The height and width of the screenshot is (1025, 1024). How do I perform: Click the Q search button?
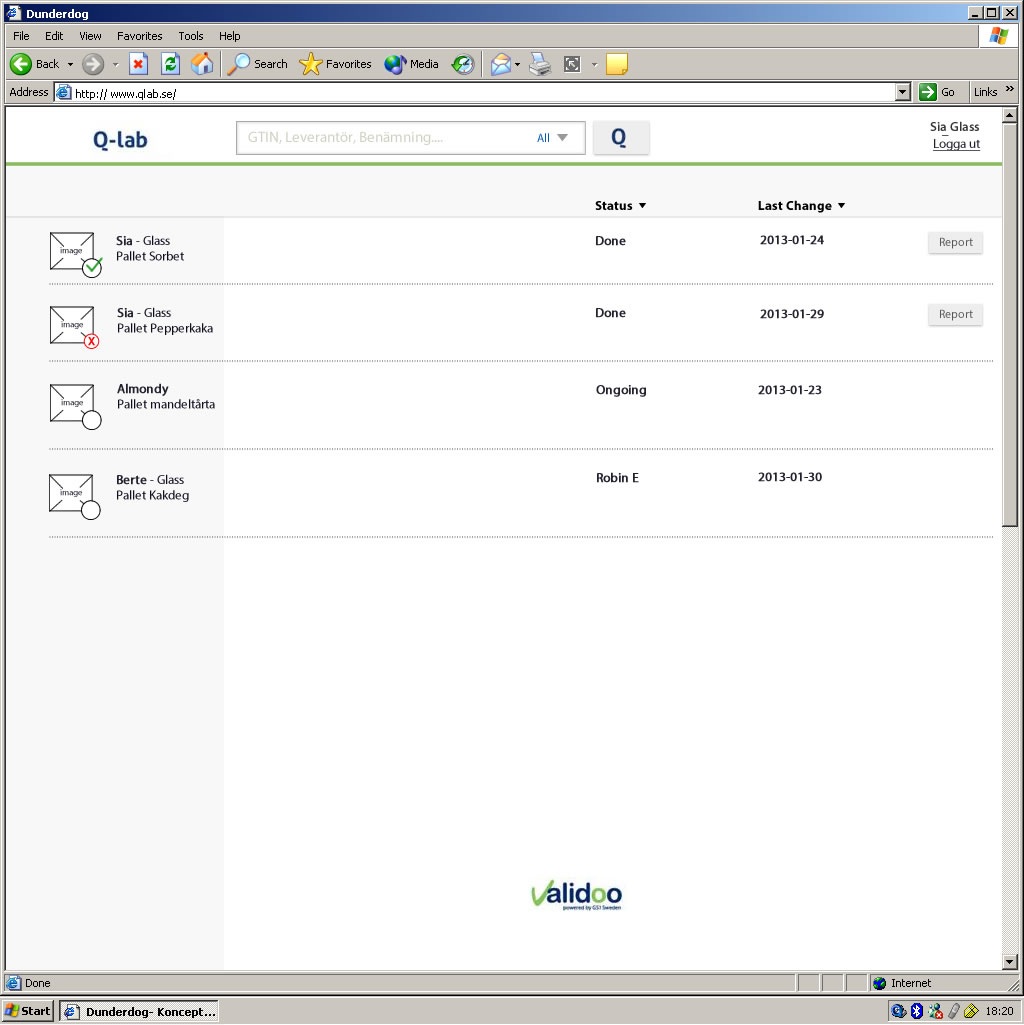click(620, 138)
